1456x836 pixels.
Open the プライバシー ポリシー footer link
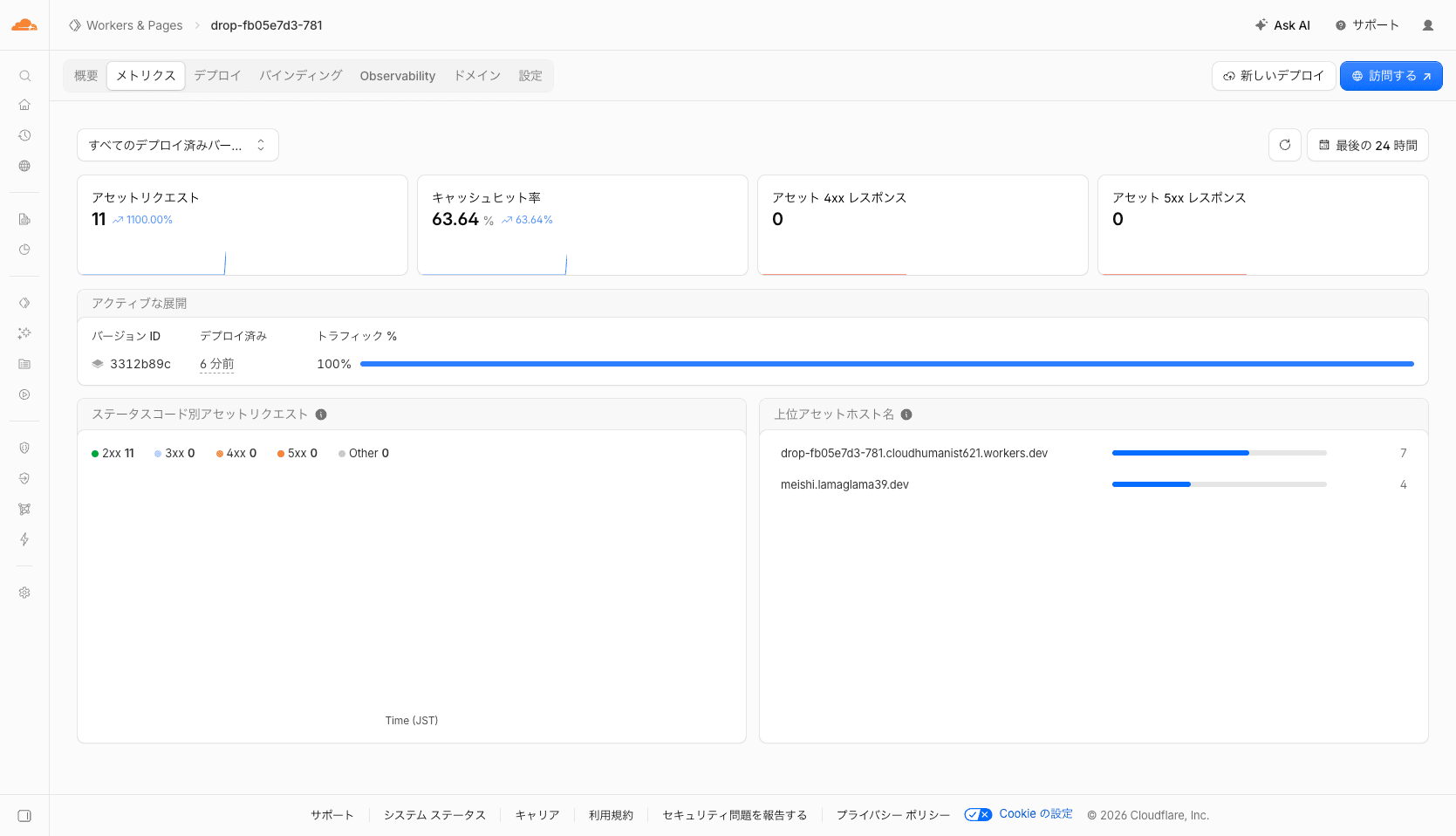[893, 815]
